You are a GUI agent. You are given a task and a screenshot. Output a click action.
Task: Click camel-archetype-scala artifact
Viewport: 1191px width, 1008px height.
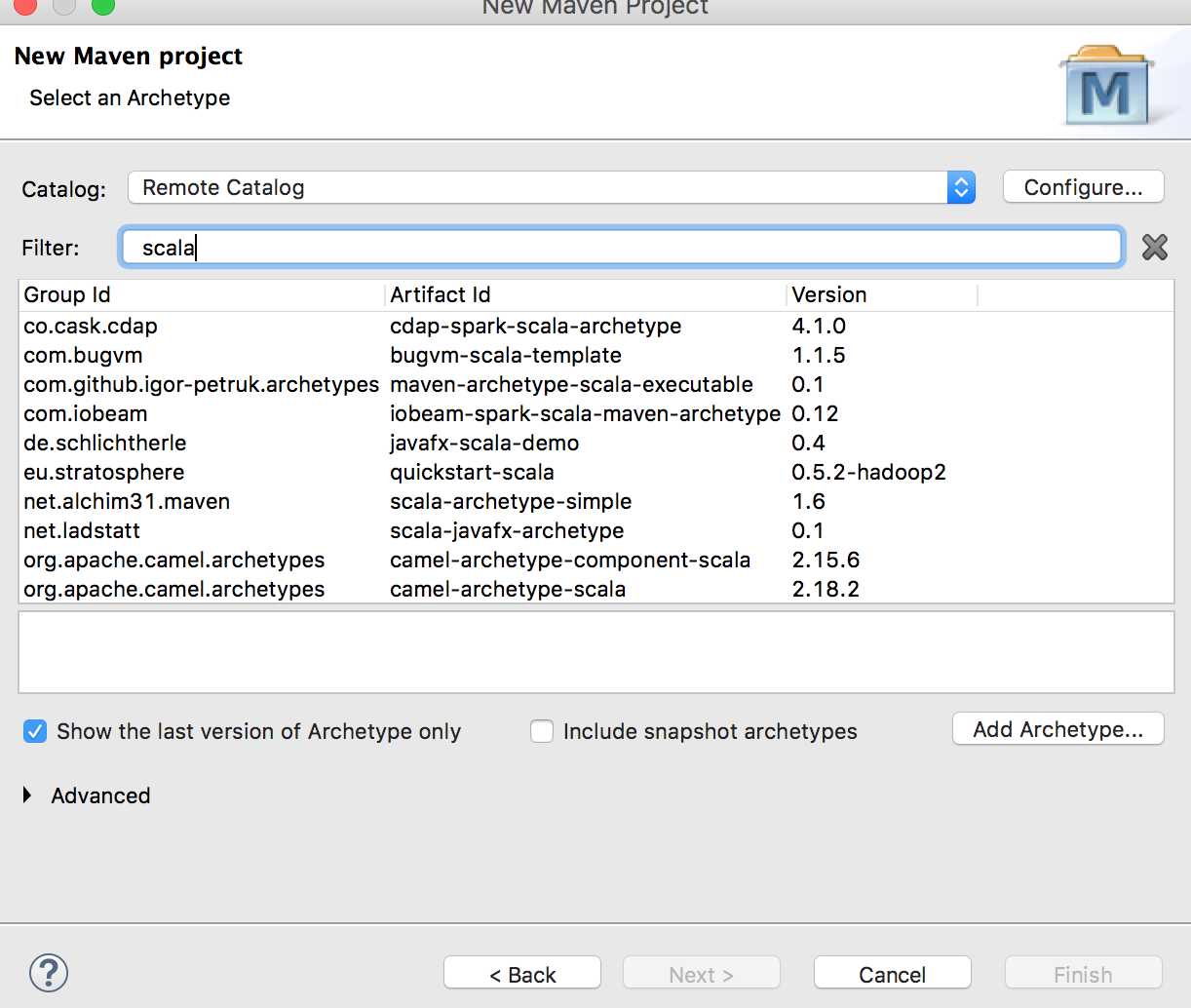(508, 589)
